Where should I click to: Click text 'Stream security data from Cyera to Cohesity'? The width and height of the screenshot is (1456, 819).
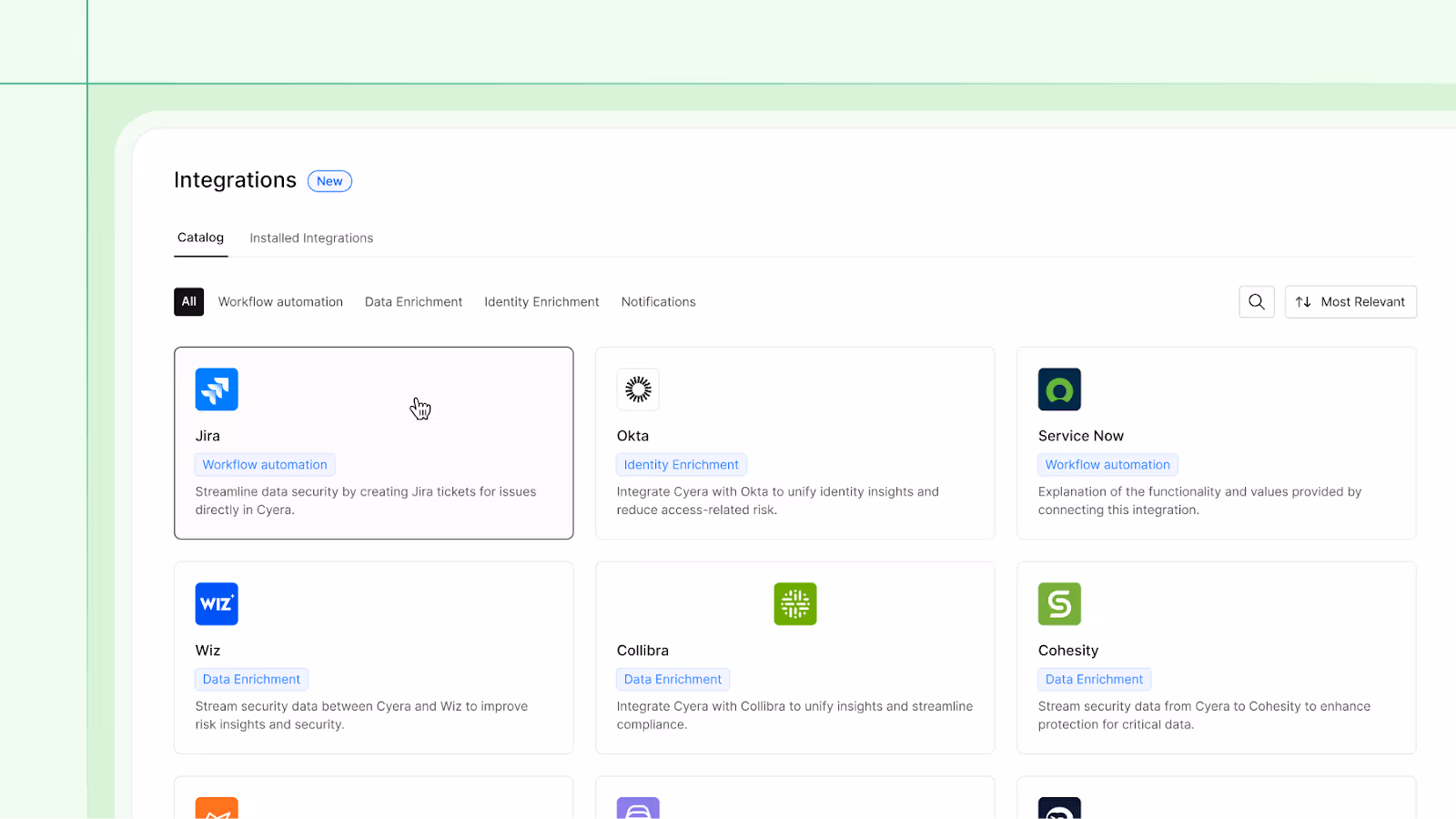pyautogui.click(x=1169, y=706)
